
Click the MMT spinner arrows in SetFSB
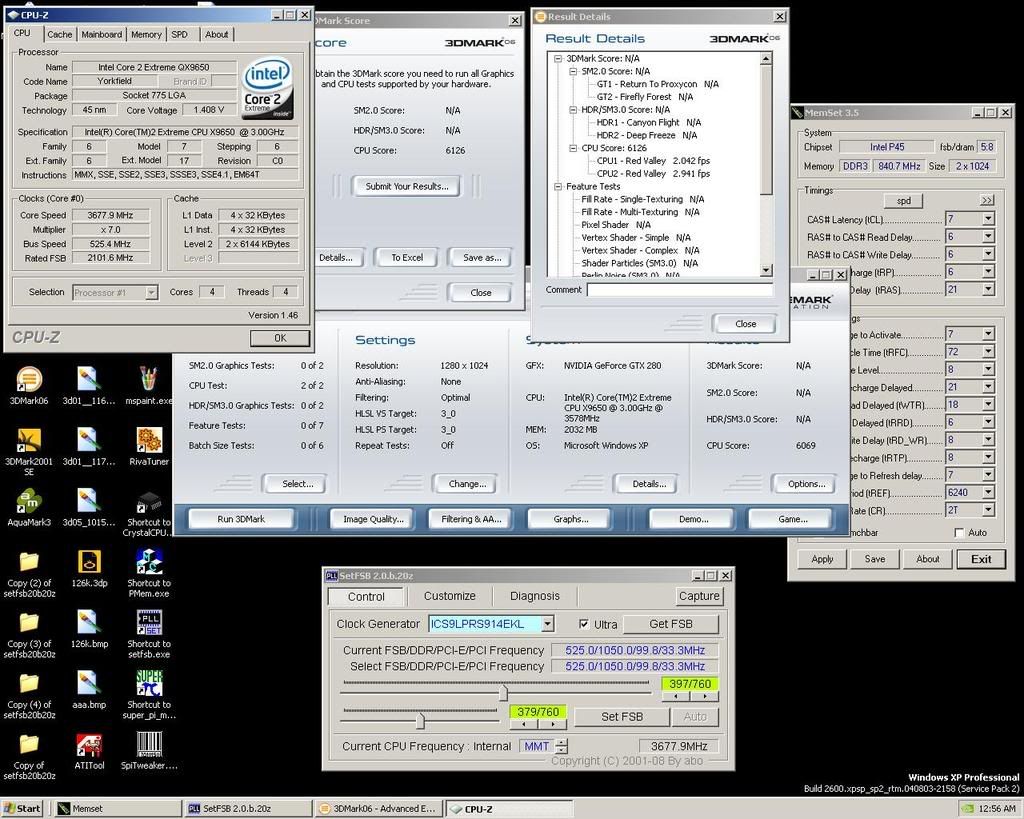(x=562, y=746)
